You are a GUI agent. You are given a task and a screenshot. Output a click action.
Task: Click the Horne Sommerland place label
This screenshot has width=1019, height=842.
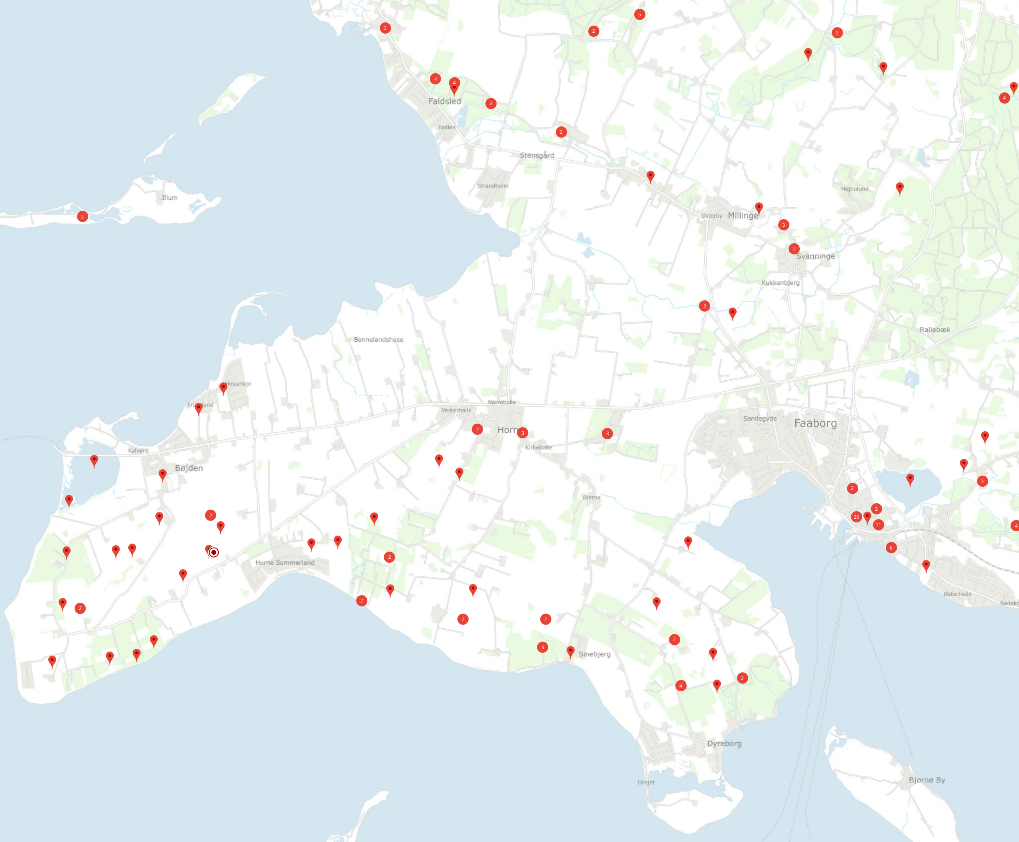click(285, 563)
